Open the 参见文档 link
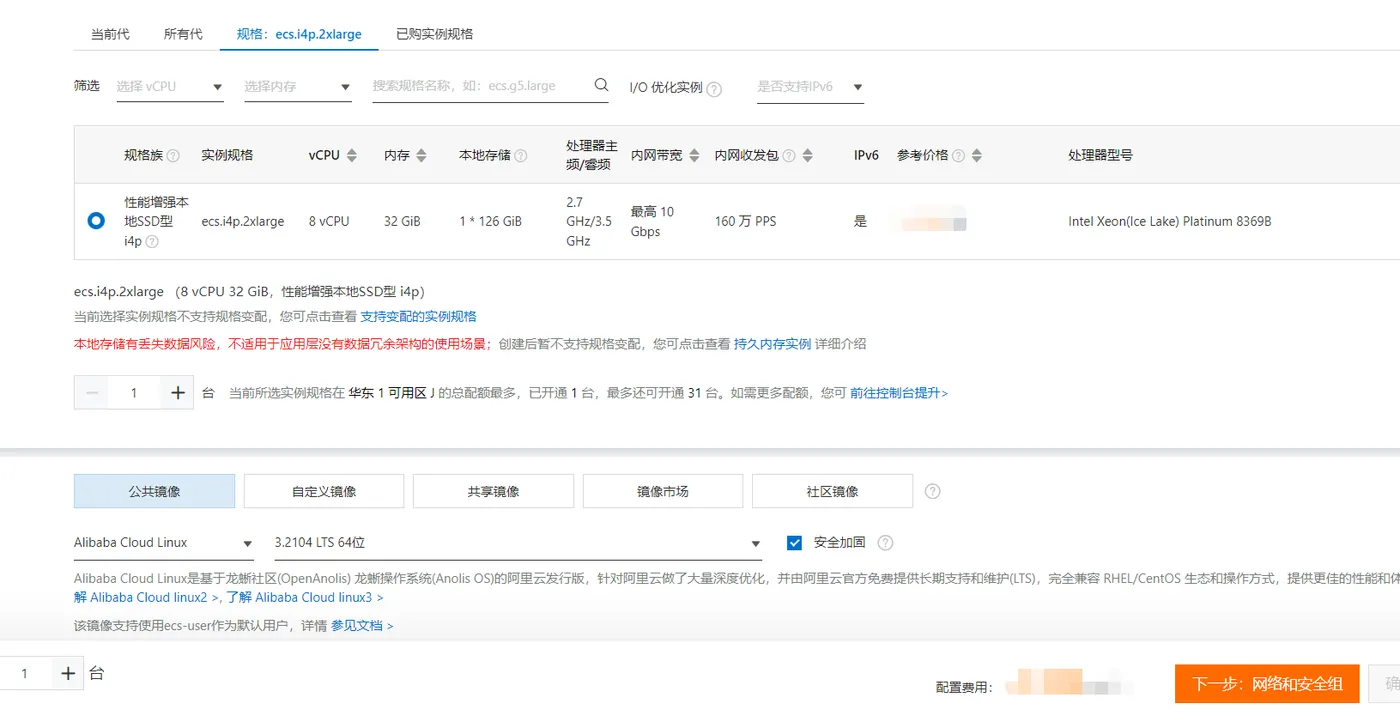This screenshot has width=1400, height=728. 362,626
